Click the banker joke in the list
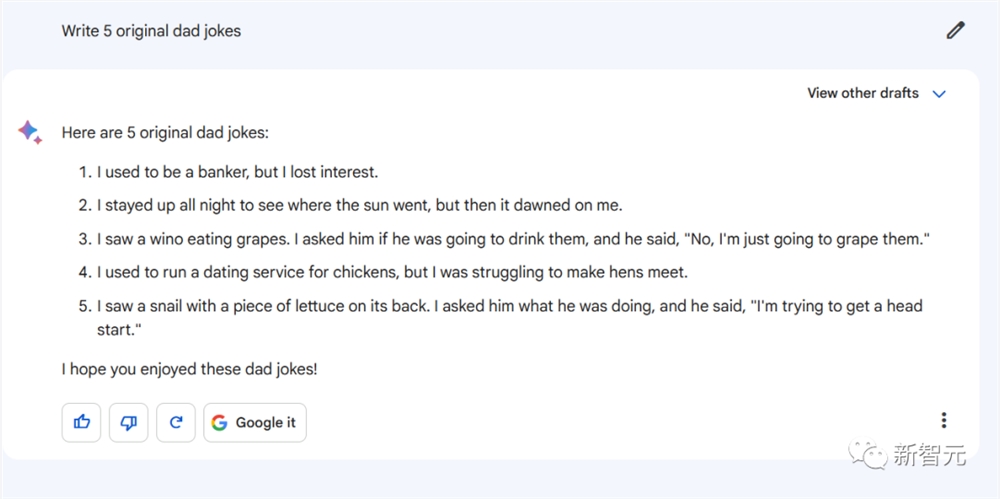Image resolution: width=1000 pixels, height=499 pixels. pyautogui.click(x=237, y=172)
